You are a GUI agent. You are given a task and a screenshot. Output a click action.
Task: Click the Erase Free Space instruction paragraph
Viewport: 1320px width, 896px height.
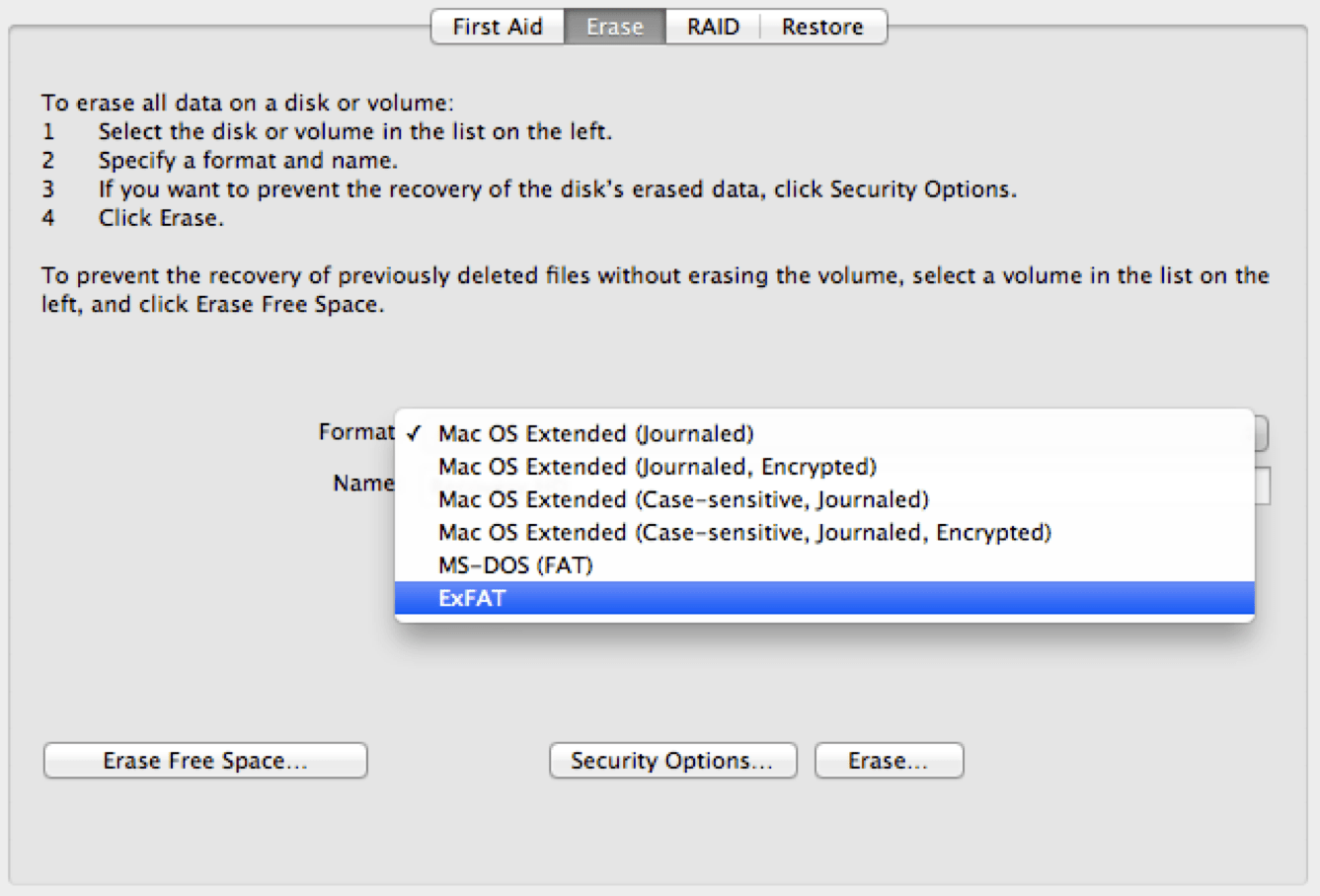[655, 290]
